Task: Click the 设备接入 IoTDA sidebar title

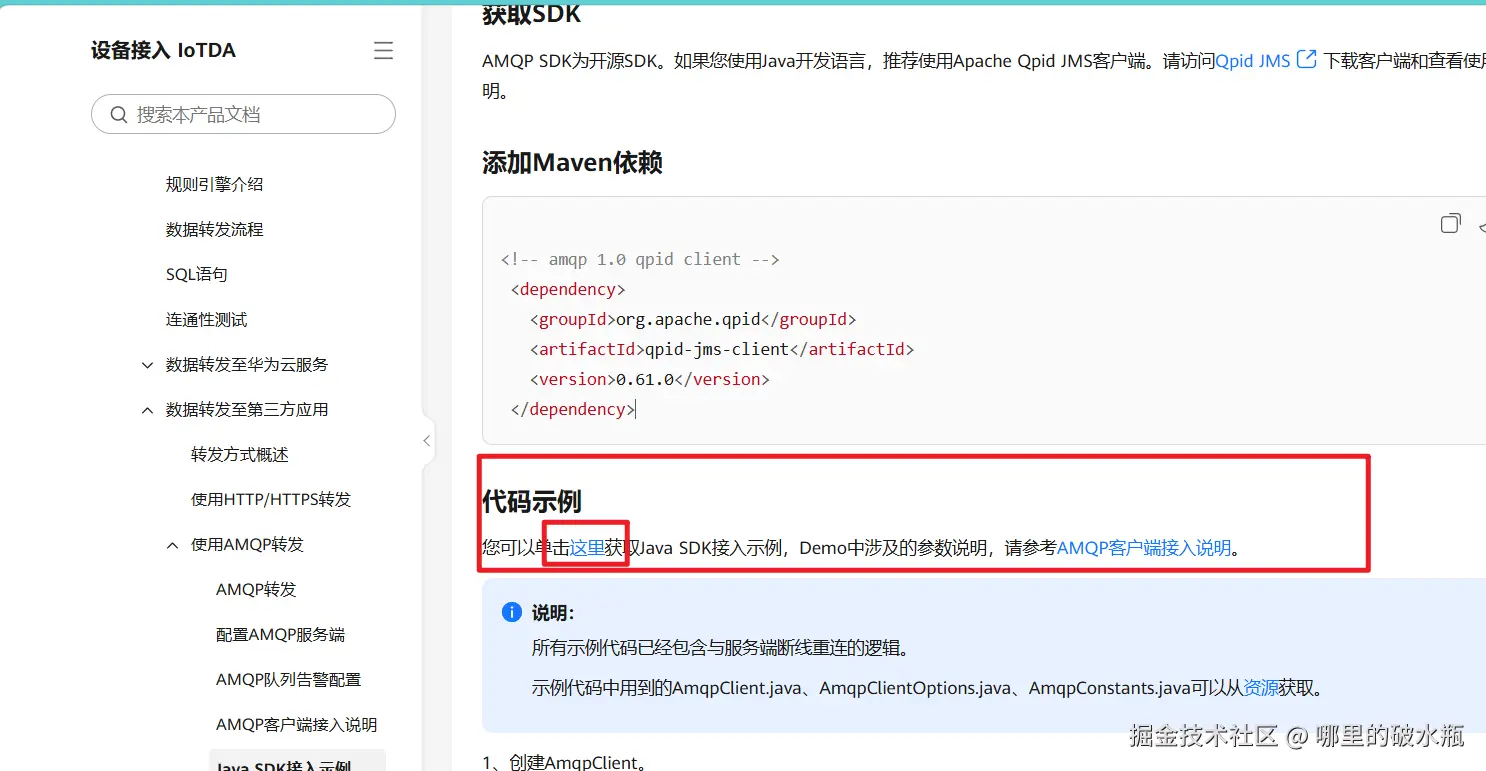Action: point(163,51)
